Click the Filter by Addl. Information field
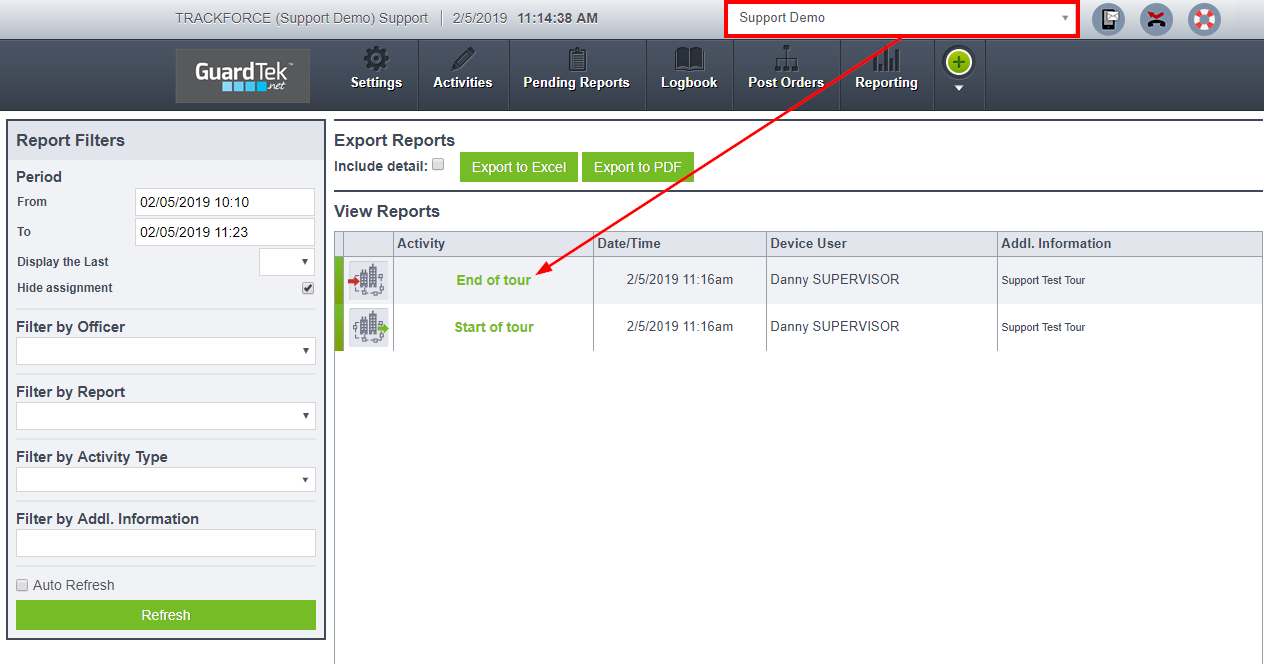Image resolution: width=1264 pixels, height=664 pixels. (165, 543)
